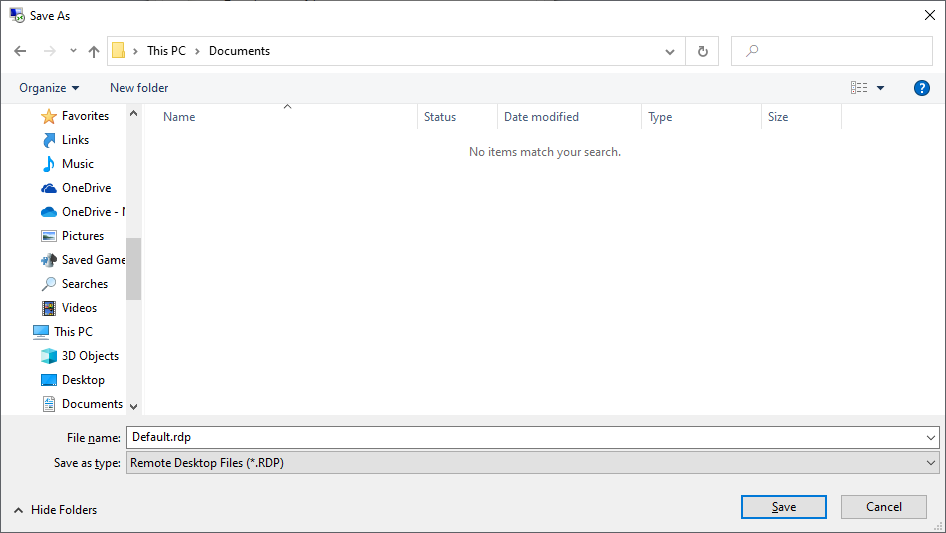Open Music in the navigation pane
The height and width of the screenshot is (533, 946).
tap(78, 164)
